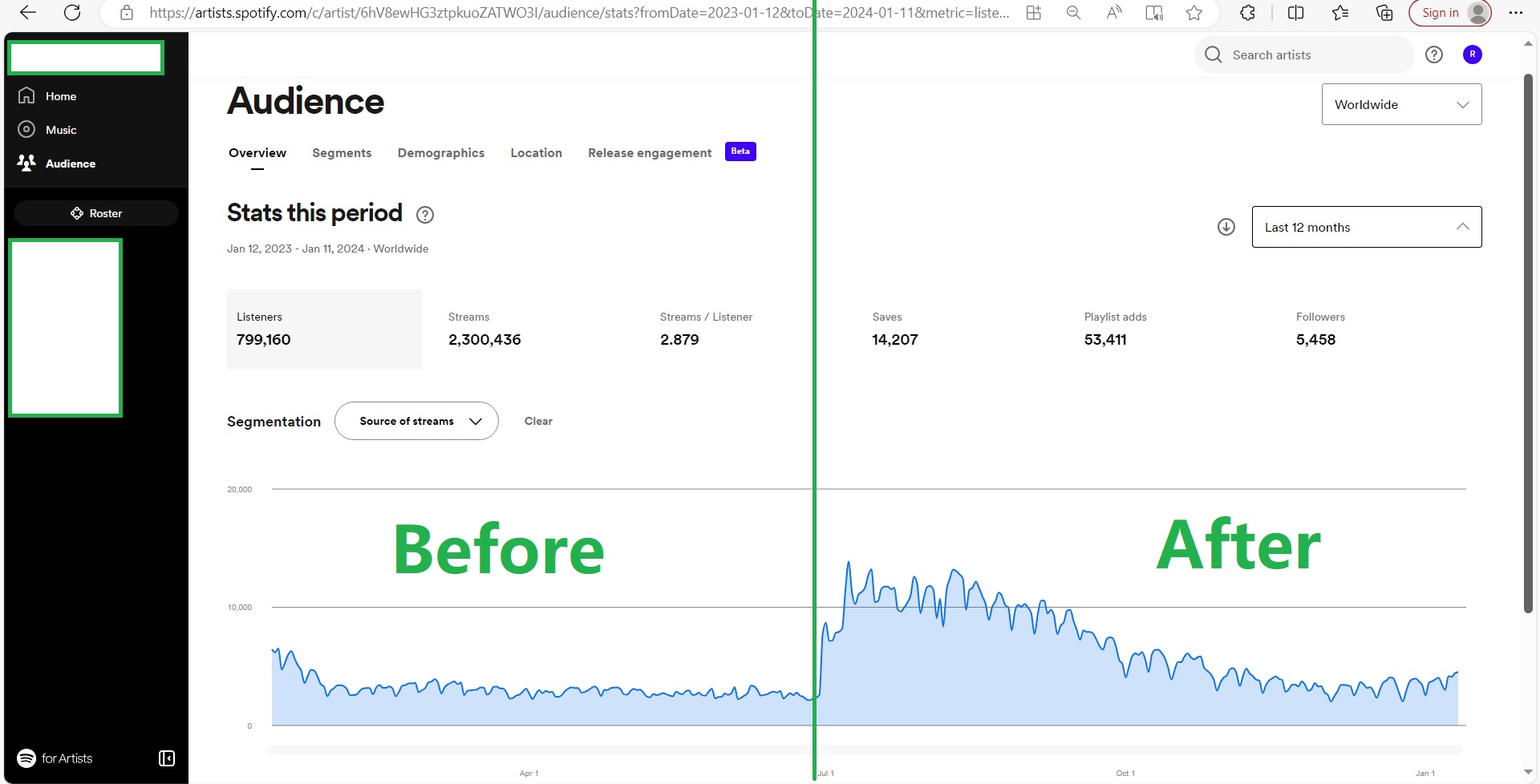Switch to the Demographics tab

[440, 153]
